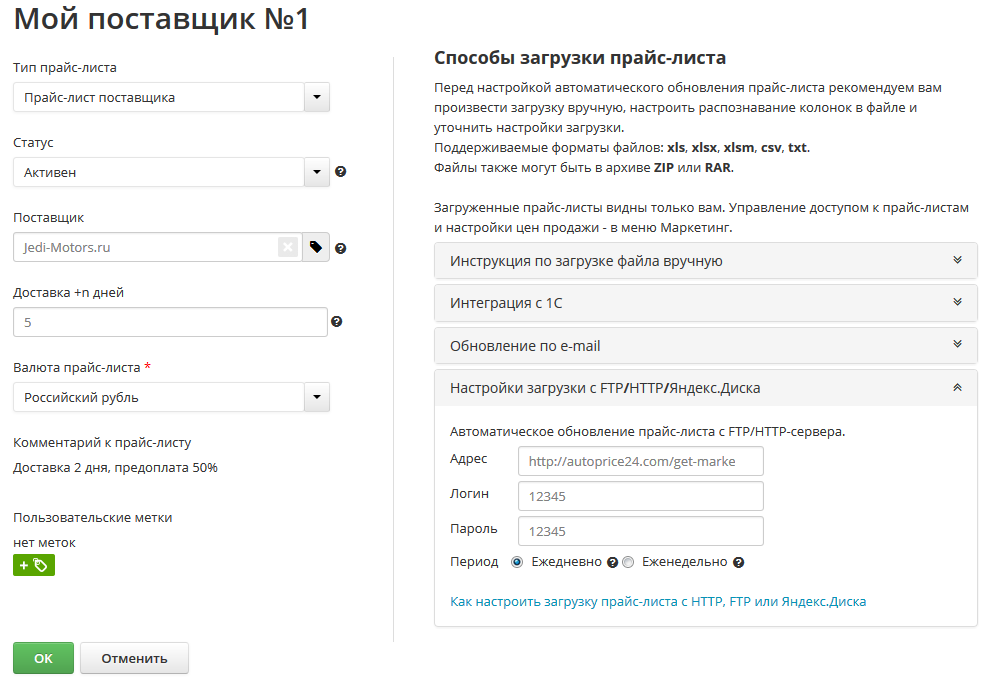Expand the Интеграция с 1С section
The image size is (987, 684).
tap(705, 303)
